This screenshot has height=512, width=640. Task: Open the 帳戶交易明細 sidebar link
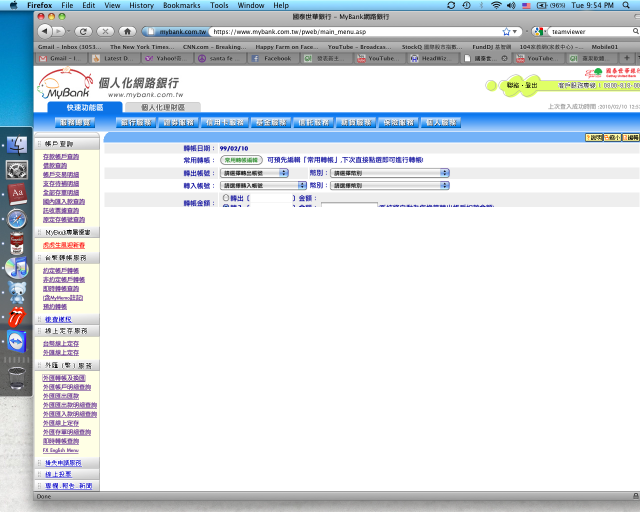click(x=61, y=175)
